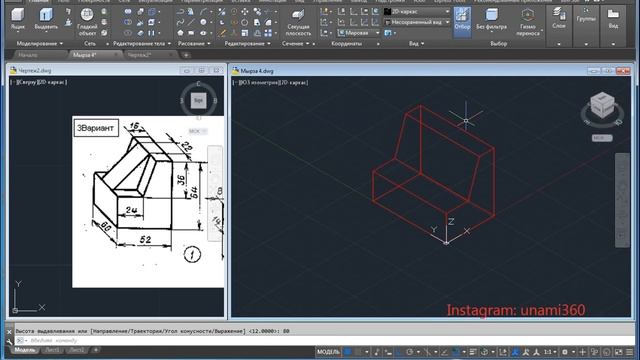The width and height of the screenshot is (640, 360).
Task: Toggle object snap tracking in status bar
Action: 445,352
